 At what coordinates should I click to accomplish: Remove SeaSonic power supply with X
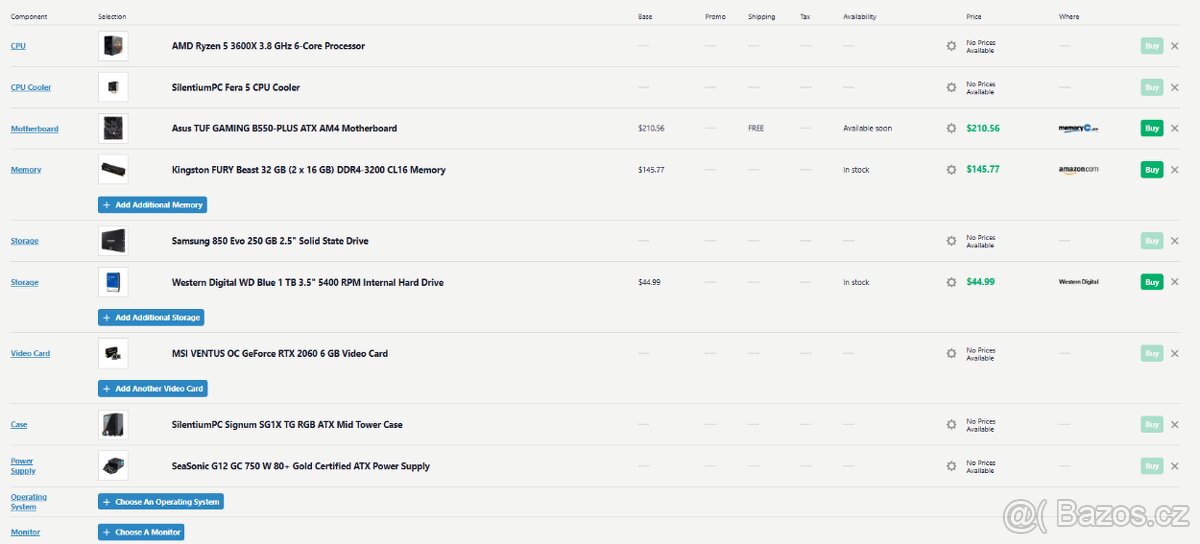(x=1175, y=466)
